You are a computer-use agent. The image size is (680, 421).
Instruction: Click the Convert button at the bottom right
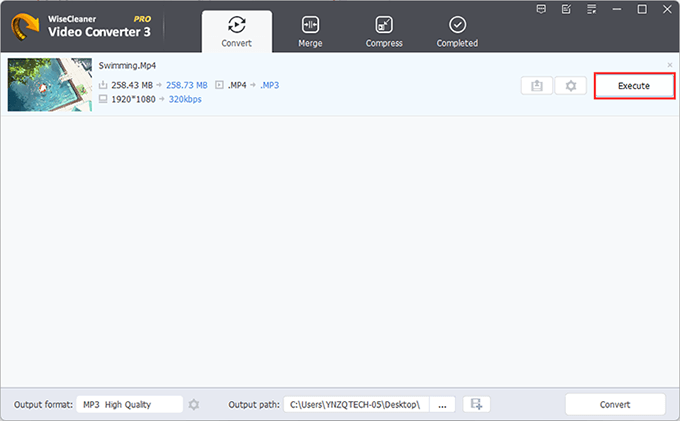coord(615,405)
